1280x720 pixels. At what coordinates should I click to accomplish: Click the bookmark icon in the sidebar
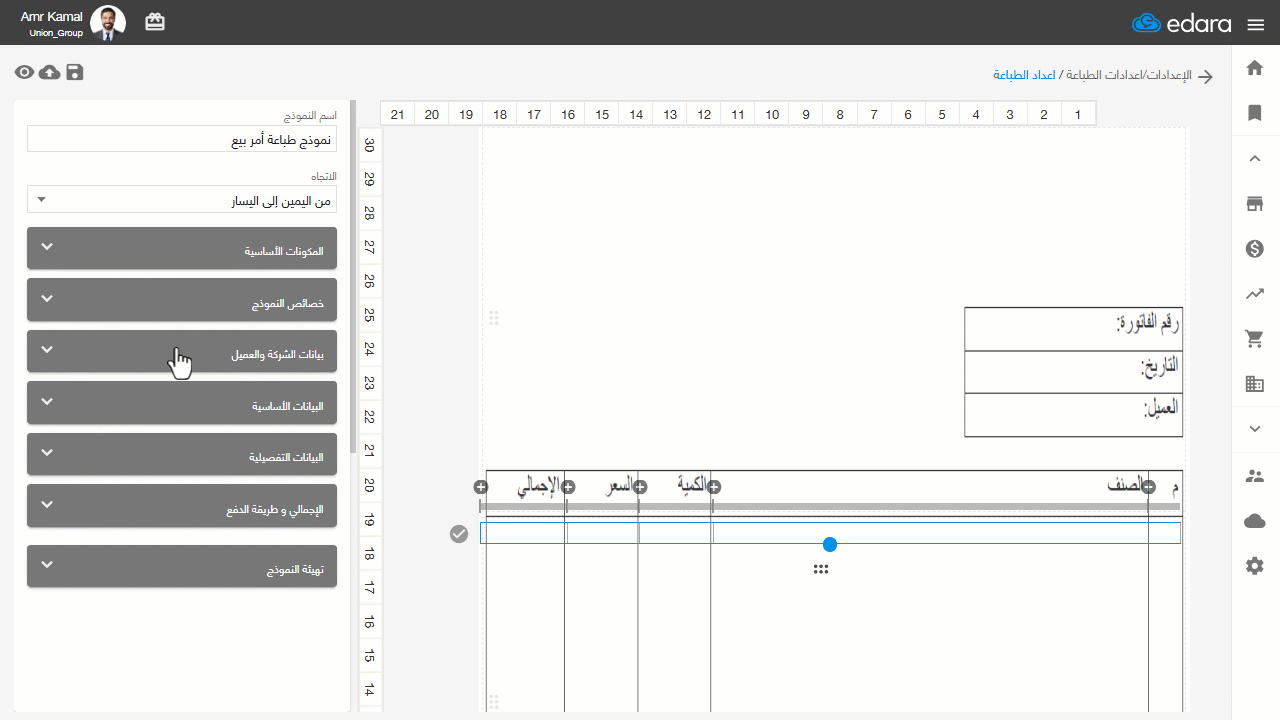[1255, 113]
